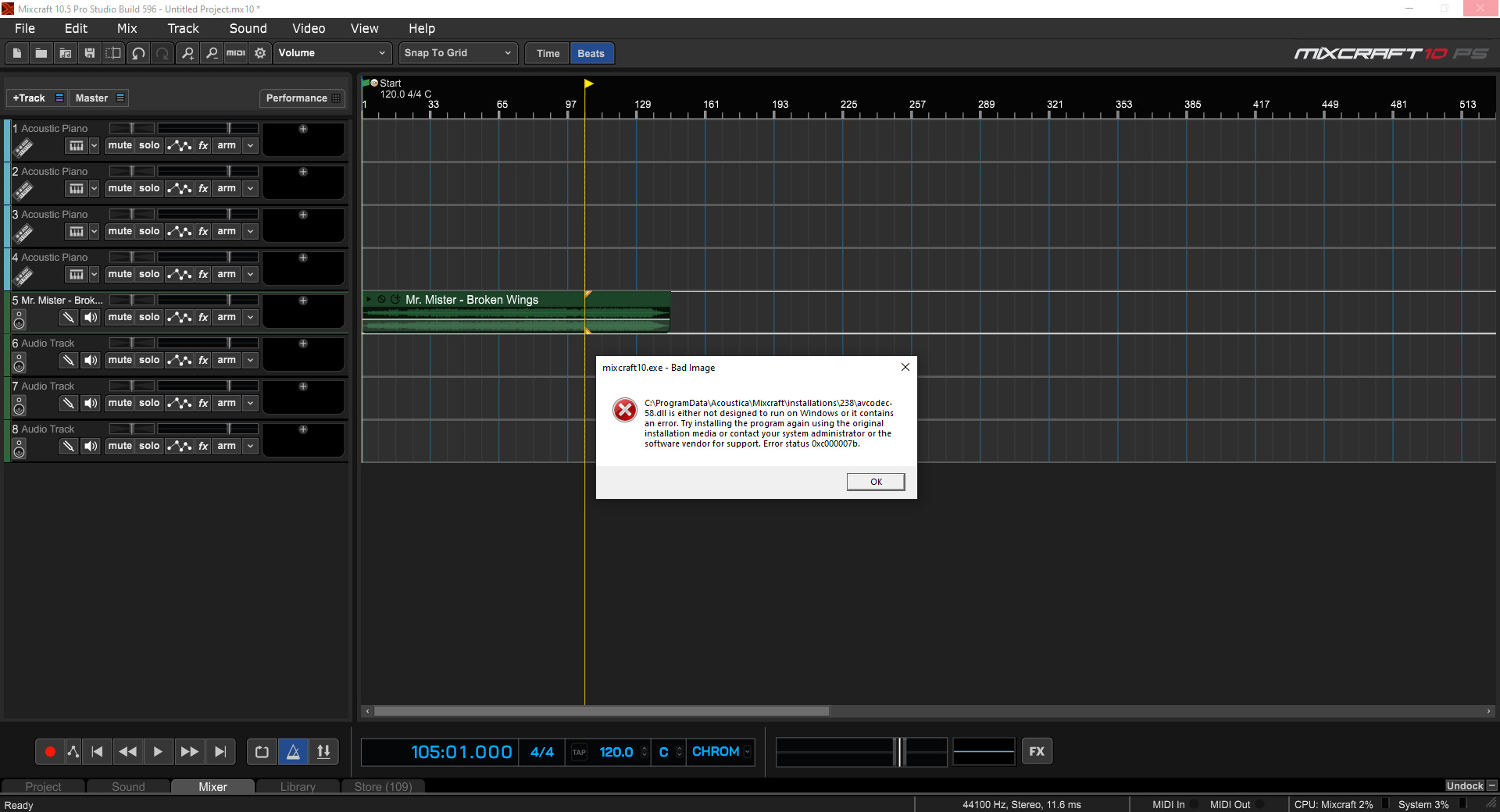Open the CHROM scale dropdown

point(721,752)
